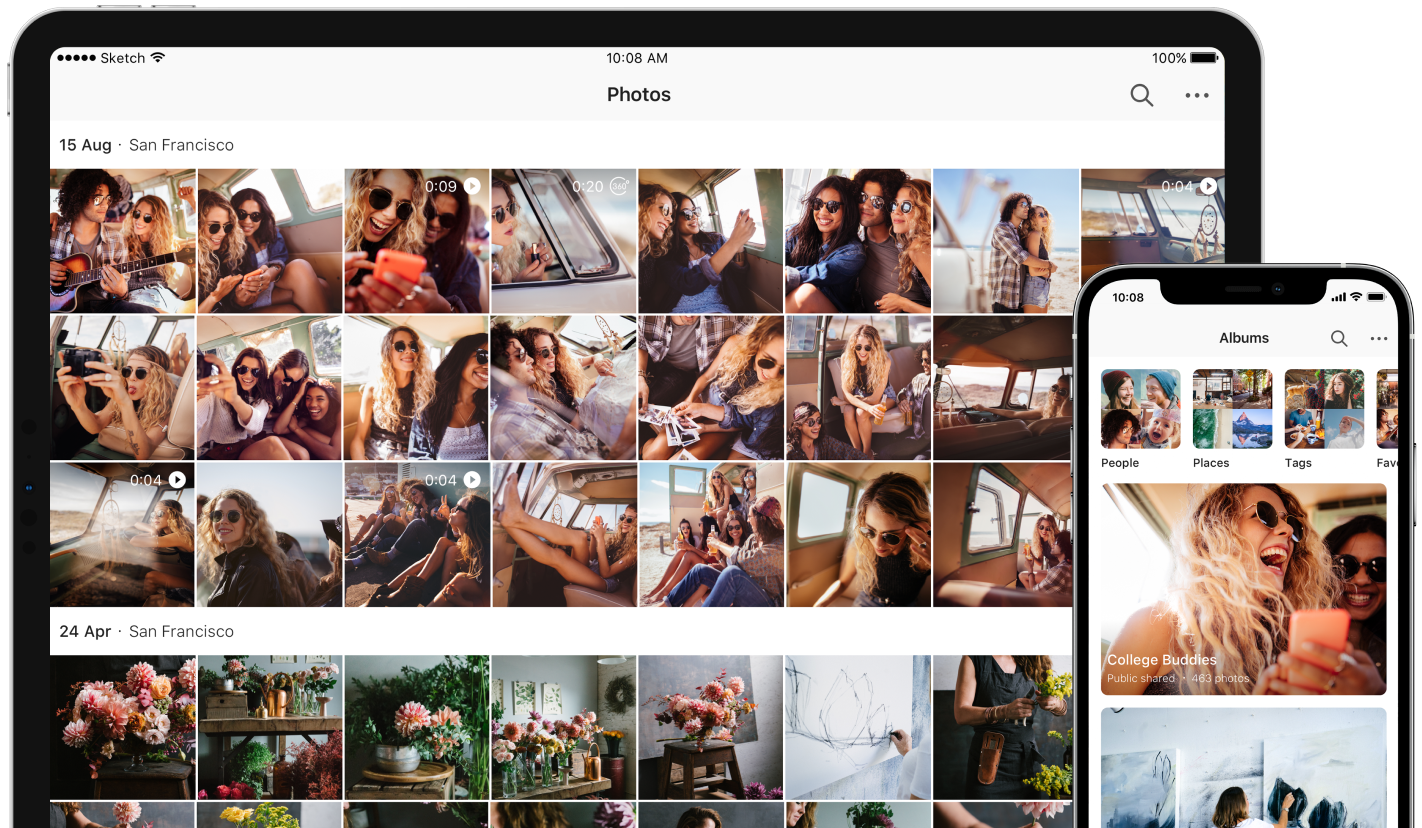
Task: Open the People album category
Action: [1140, 409]
